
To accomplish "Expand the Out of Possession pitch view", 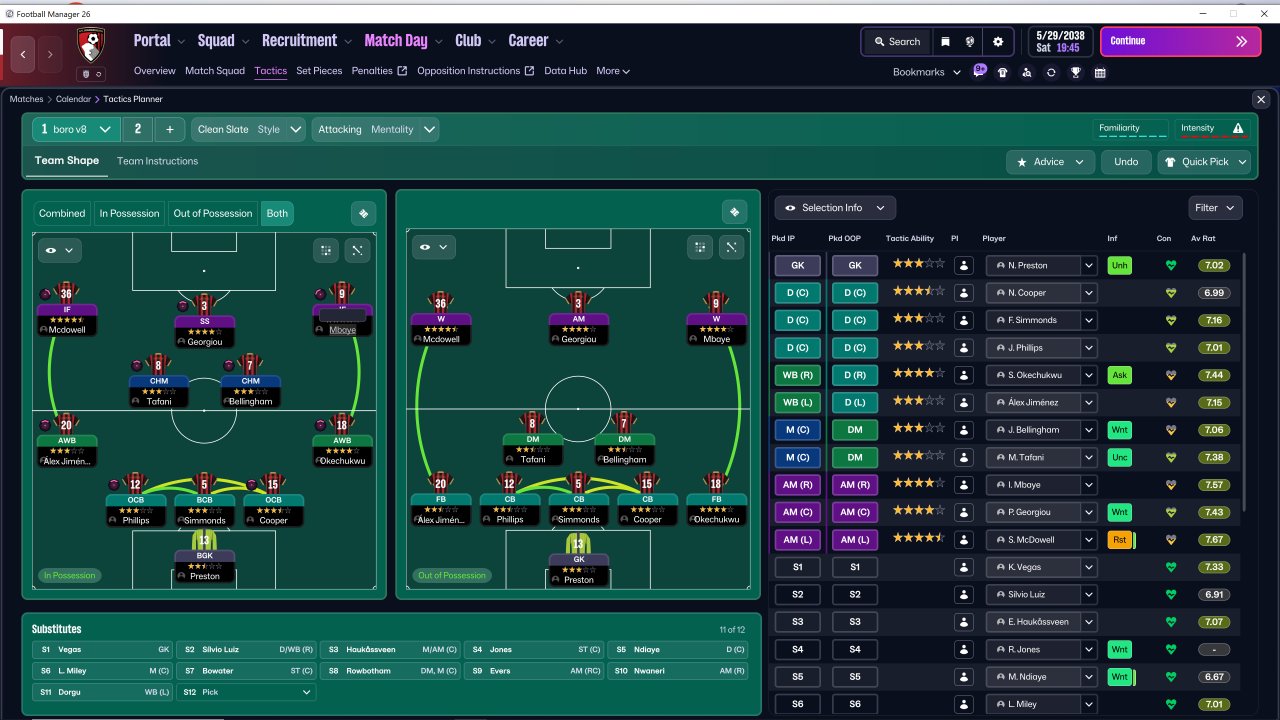I will (732, 247).
